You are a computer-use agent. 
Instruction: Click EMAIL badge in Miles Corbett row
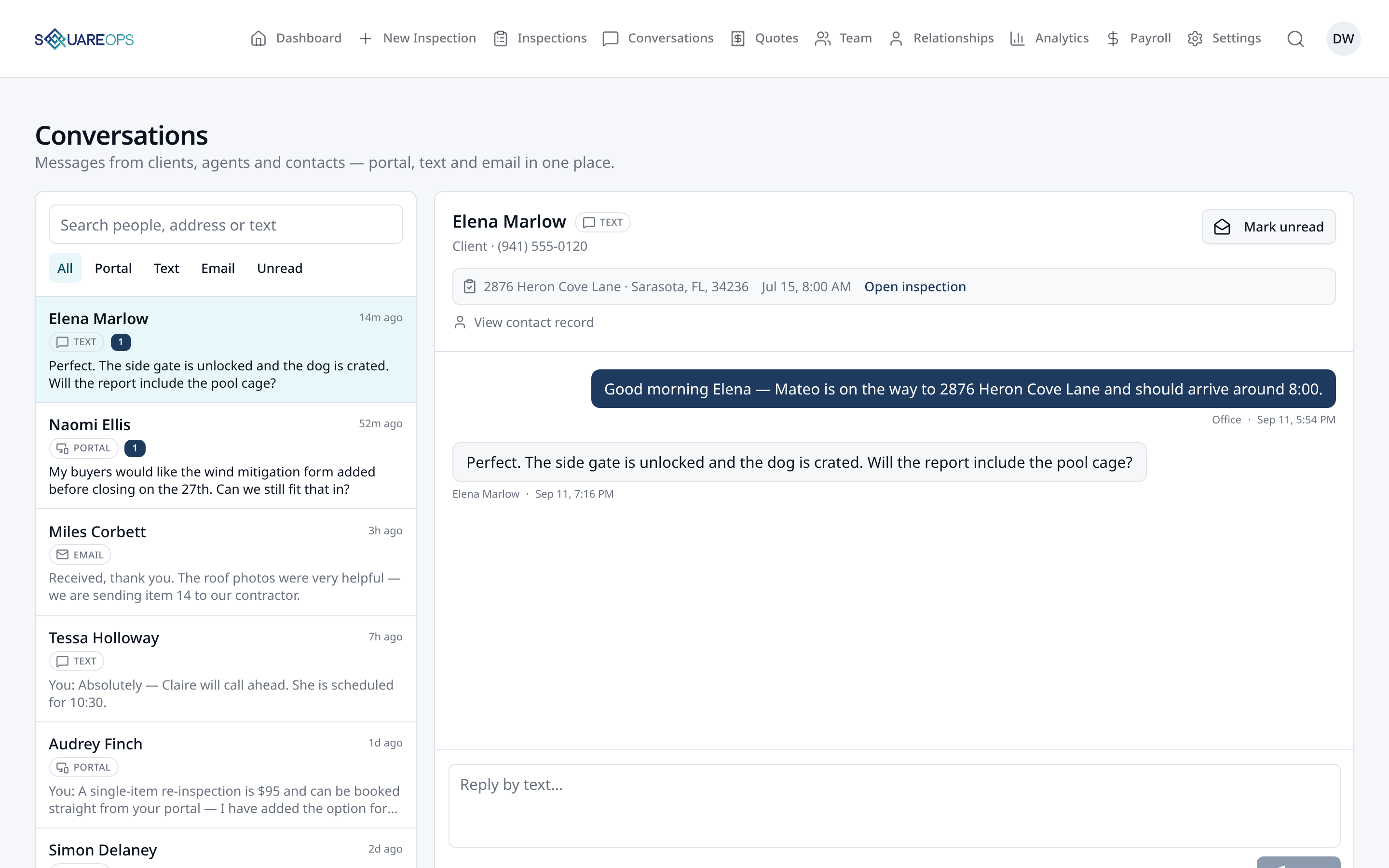click(80, 555)
